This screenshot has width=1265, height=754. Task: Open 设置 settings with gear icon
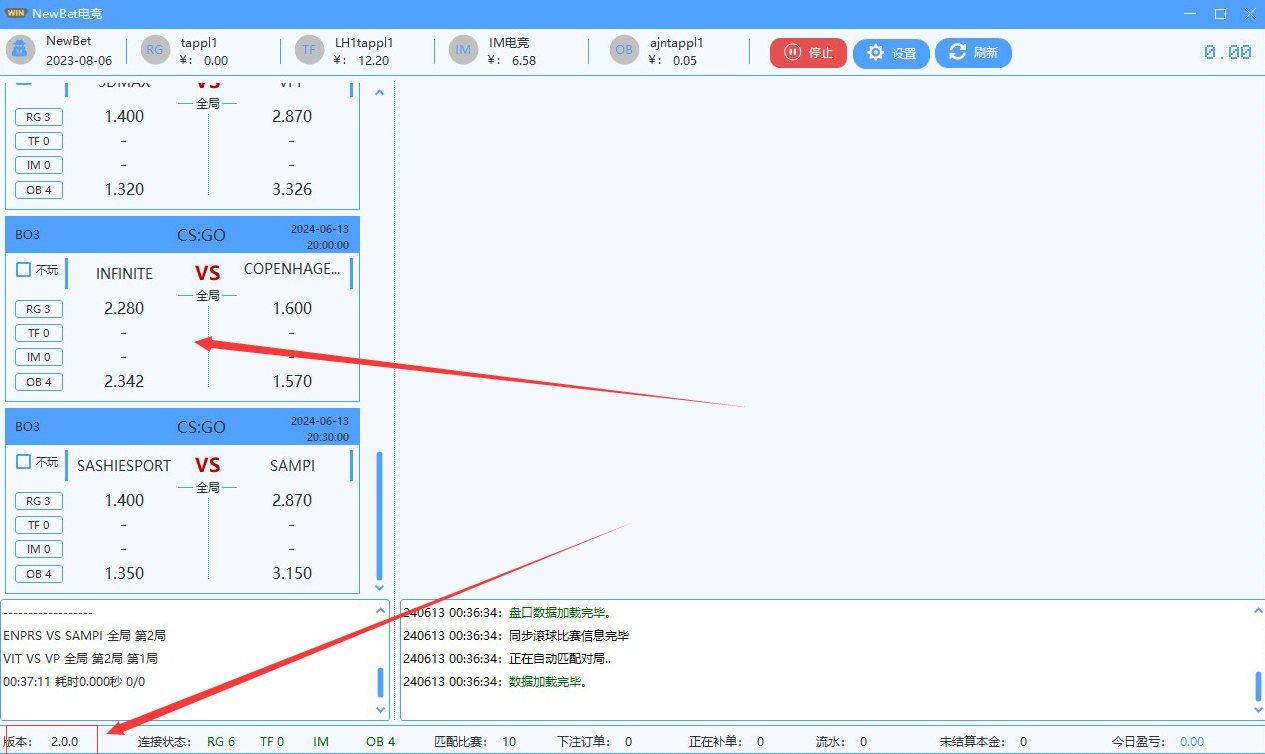click(891, 53)
